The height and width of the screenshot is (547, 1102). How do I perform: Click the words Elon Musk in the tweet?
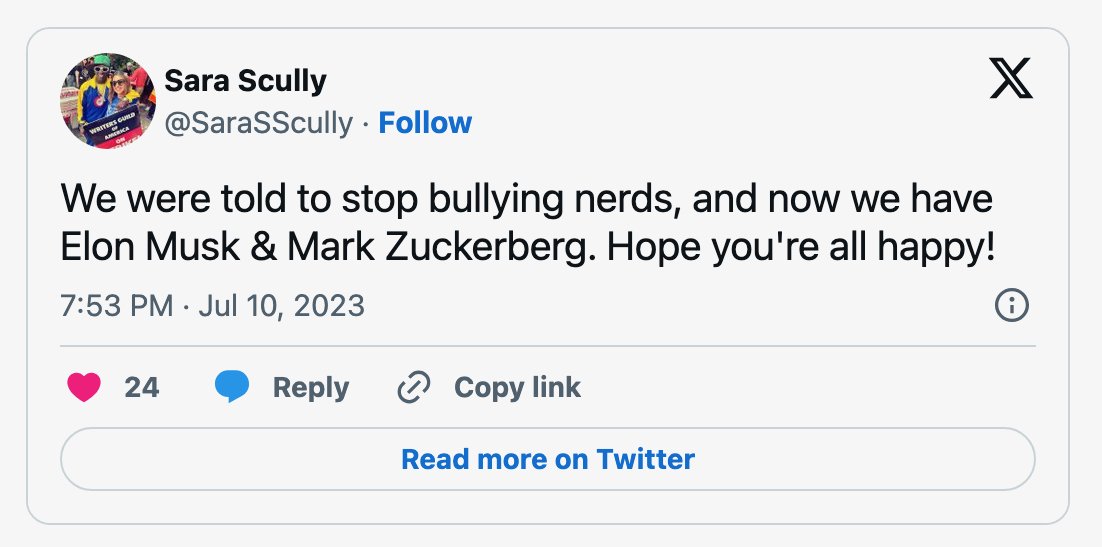point(150,247)
